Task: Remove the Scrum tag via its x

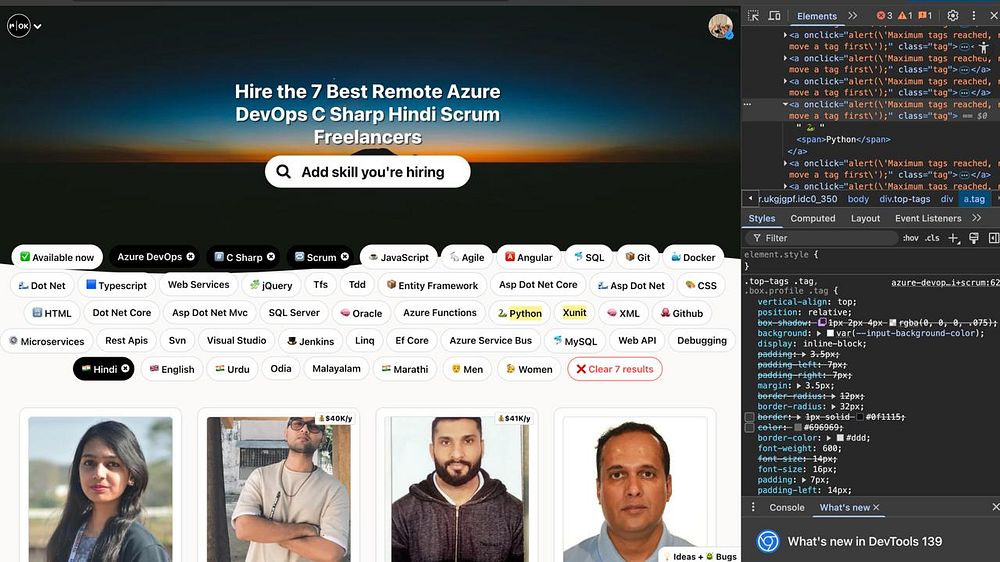Action: [344, 256]
